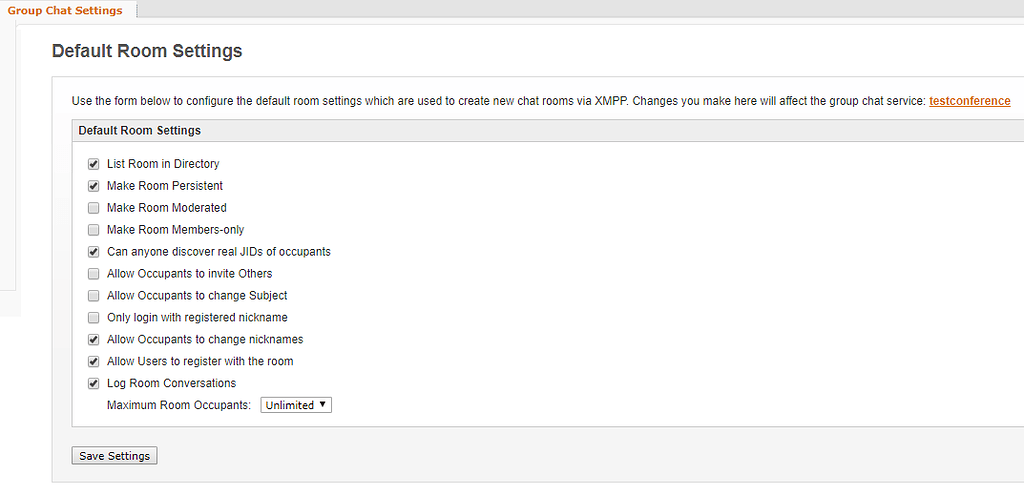Enable Make Room Moderated checkbox
This screenshot has height=495, width=1024.
(93, 208)
